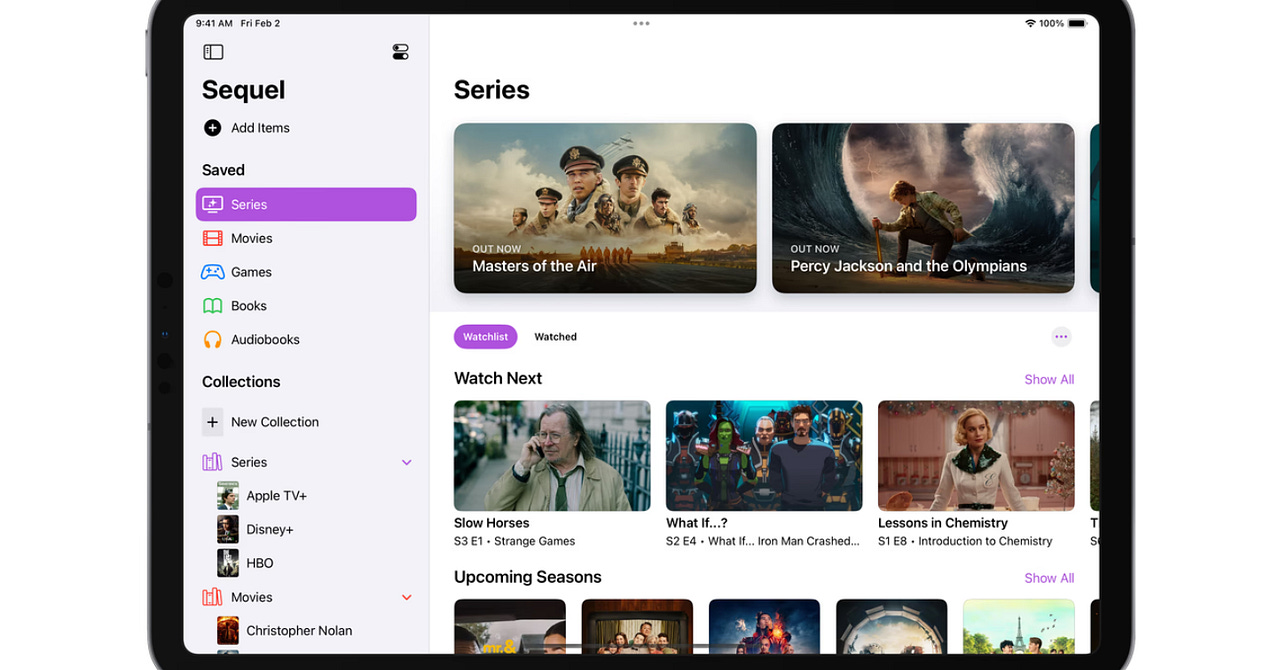Click the New Collection plus icon

tap(212, 422)
